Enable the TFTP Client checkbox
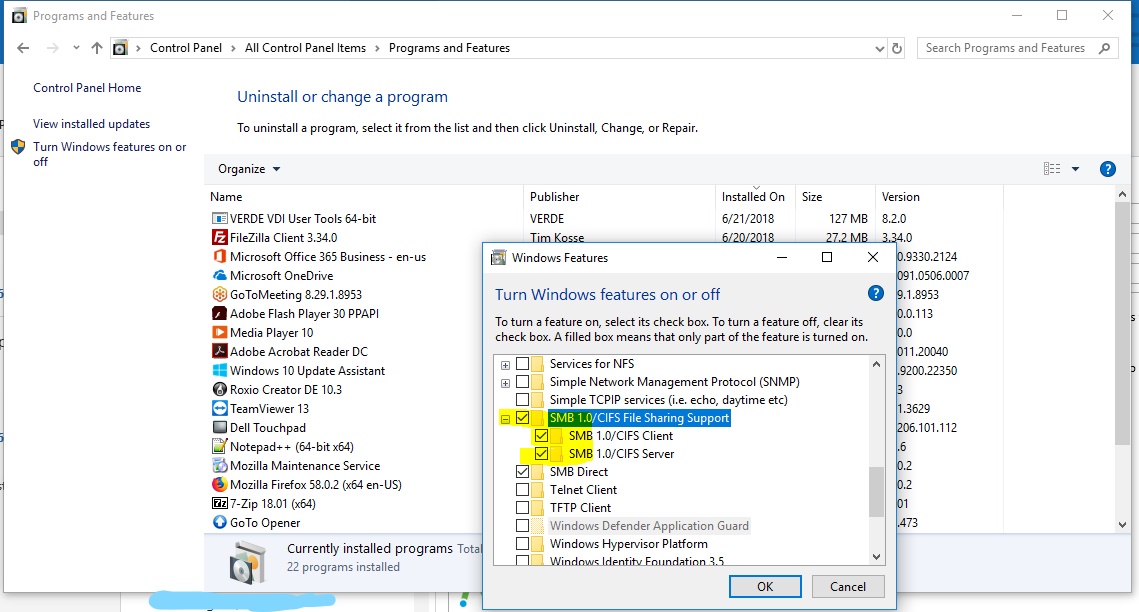The height and width of the screenshot is (612, 1139). coord(522,507)
